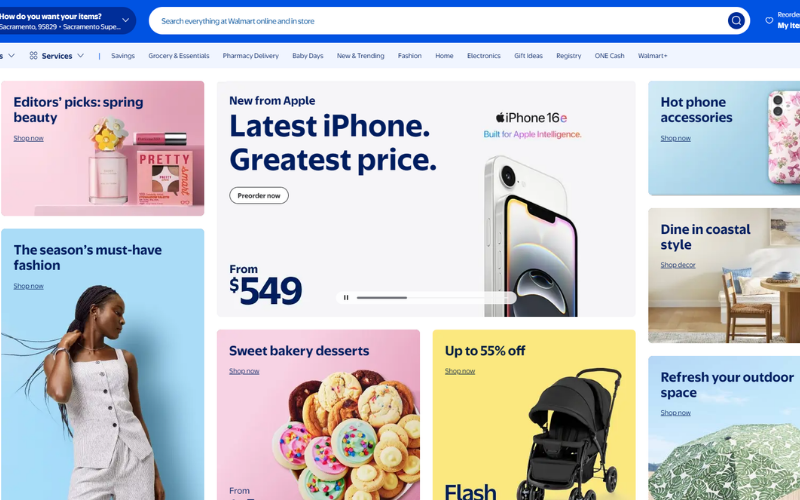Open the iPhone 16e product image

pos(531,236)
